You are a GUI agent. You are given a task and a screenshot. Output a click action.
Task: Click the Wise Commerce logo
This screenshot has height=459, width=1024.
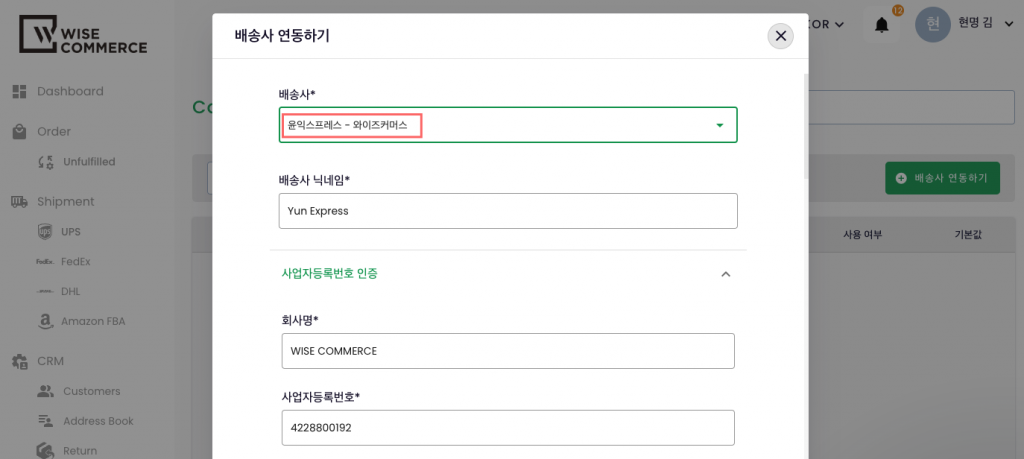(84, 34)
